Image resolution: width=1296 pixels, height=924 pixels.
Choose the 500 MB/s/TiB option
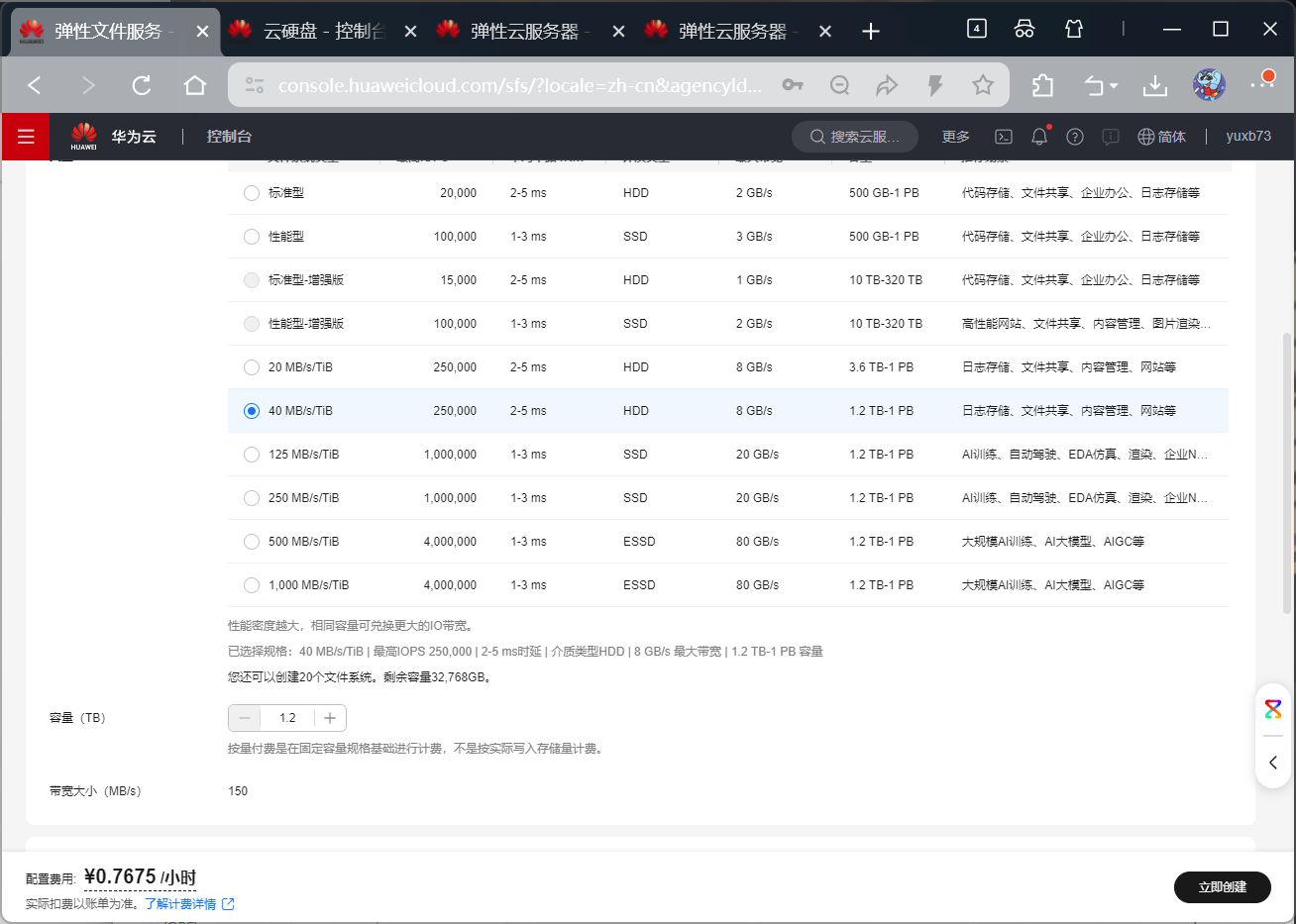pos(252,542)
